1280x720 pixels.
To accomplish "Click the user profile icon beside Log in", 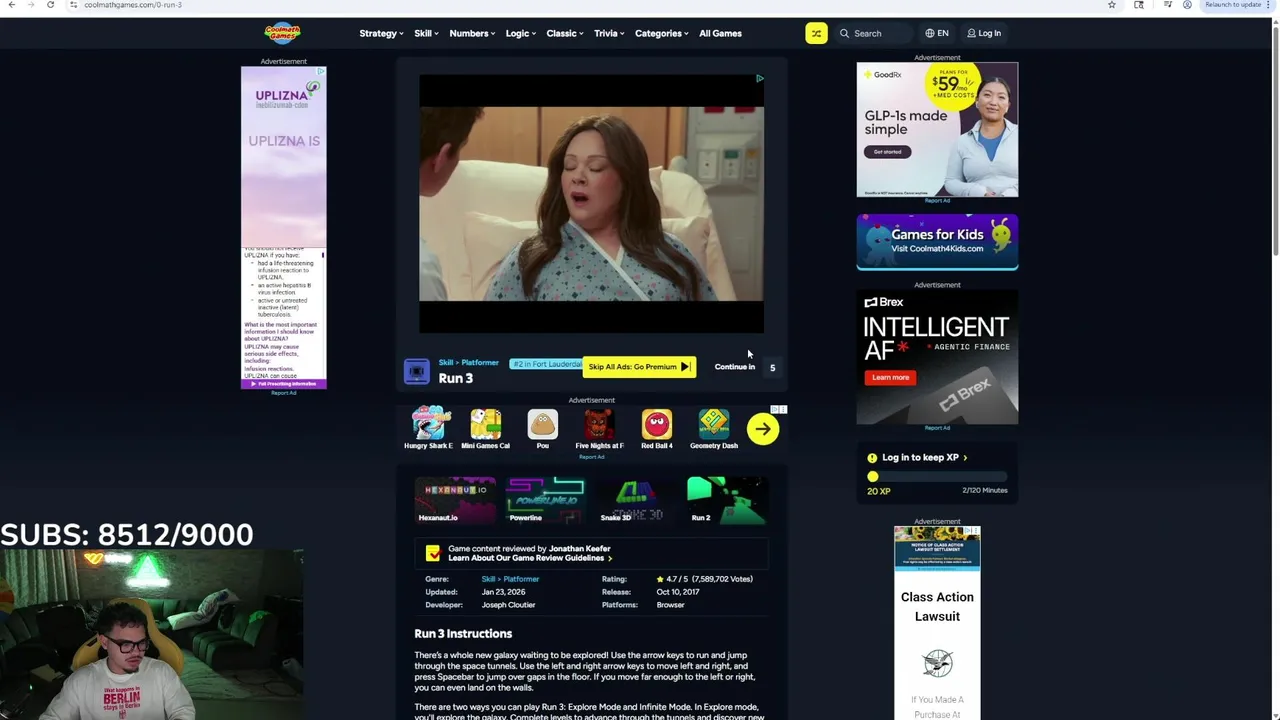I will [971, 33].
